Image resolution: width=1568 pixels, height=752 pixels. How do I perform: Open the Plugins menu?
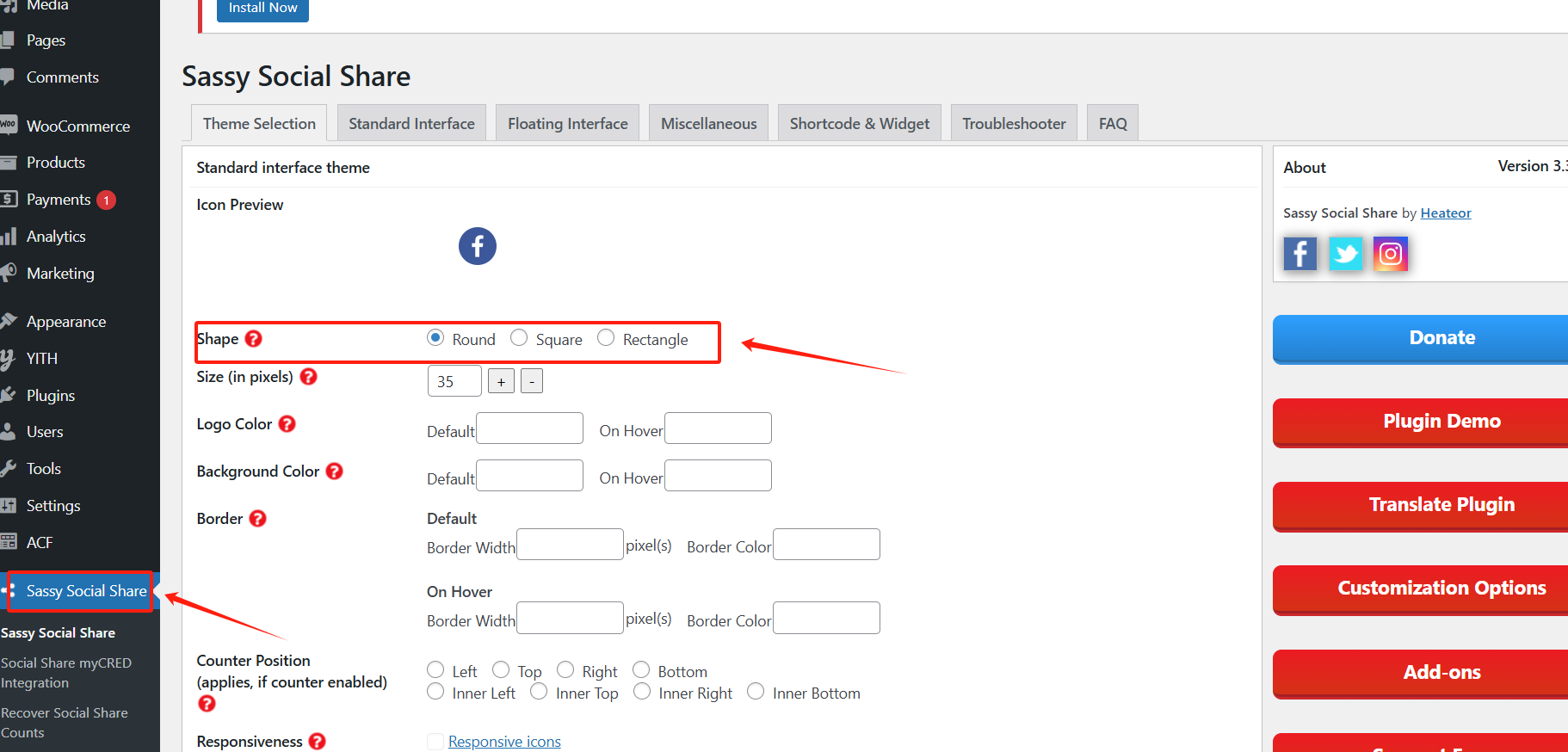point(51,396)
